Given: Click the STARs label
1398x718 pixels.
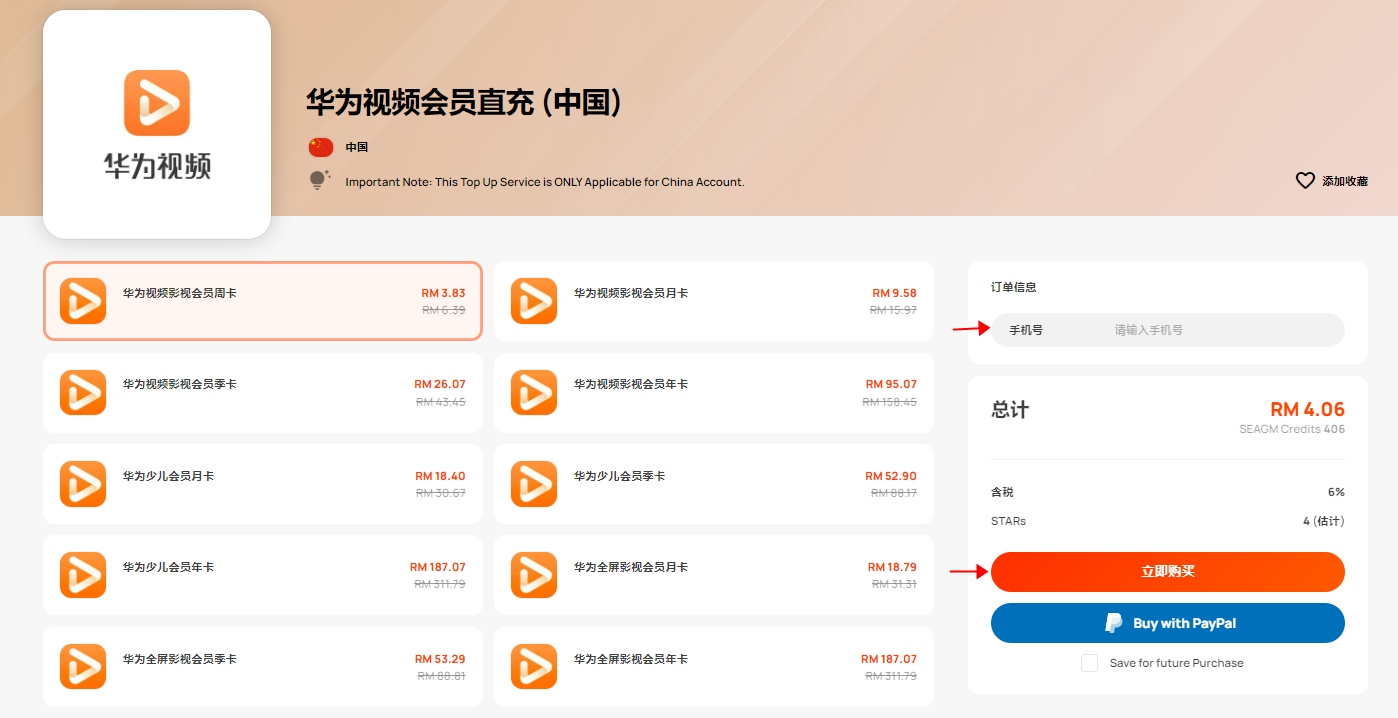Looking at the screenshot, I should pyautogui.click(x=1008, y=521).
